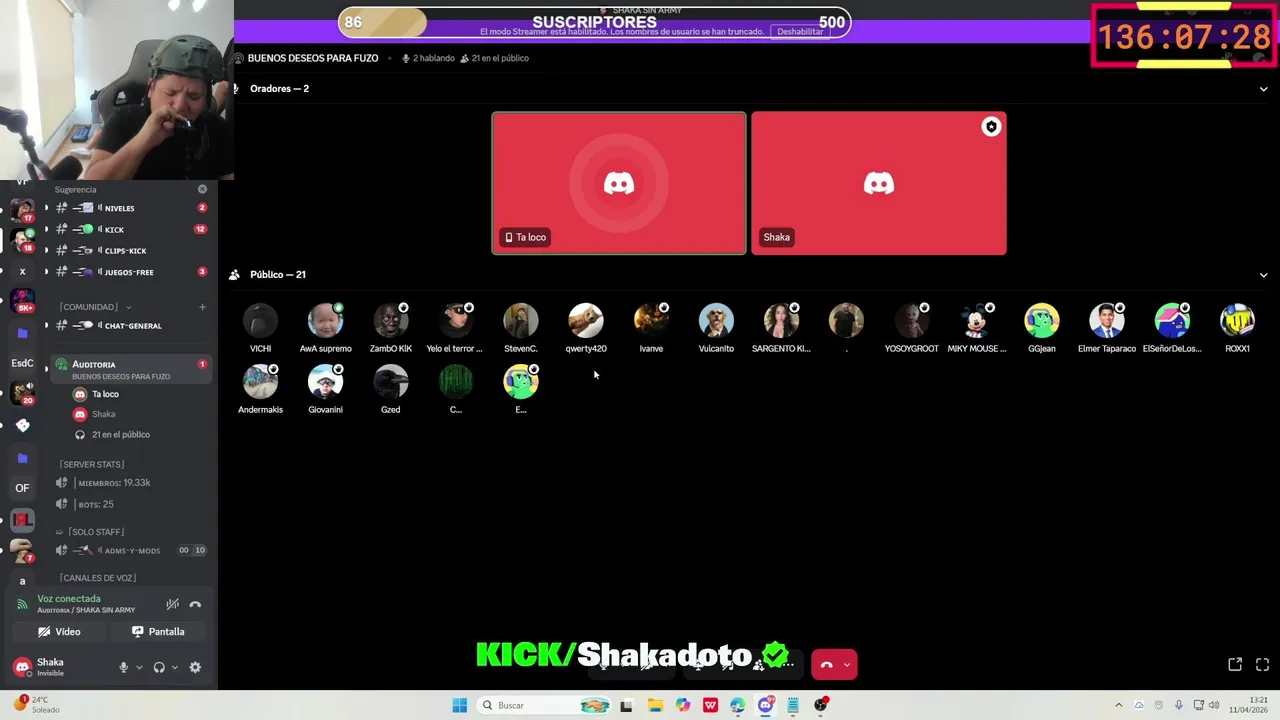Viewport: 1280px width, 720px height.
Task: Collapse the COMUNIDAD category
Action: click(x=95, y=307)
